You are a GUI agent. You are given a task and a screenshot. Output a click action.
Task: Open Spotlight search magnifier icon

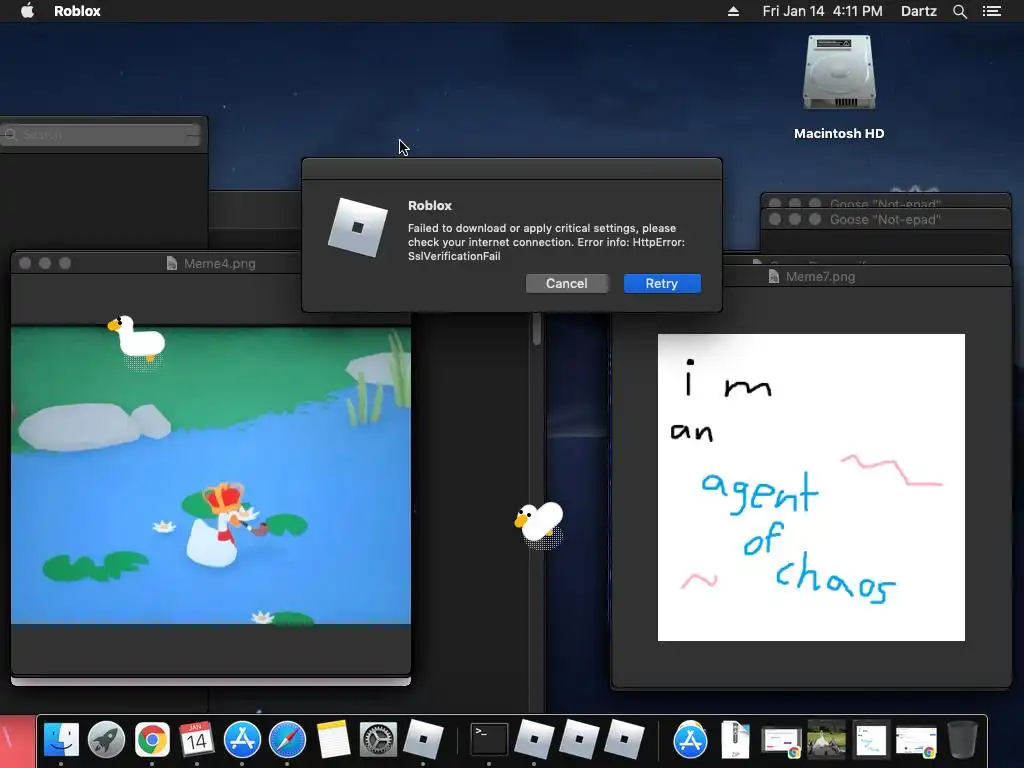click(959, 11)
